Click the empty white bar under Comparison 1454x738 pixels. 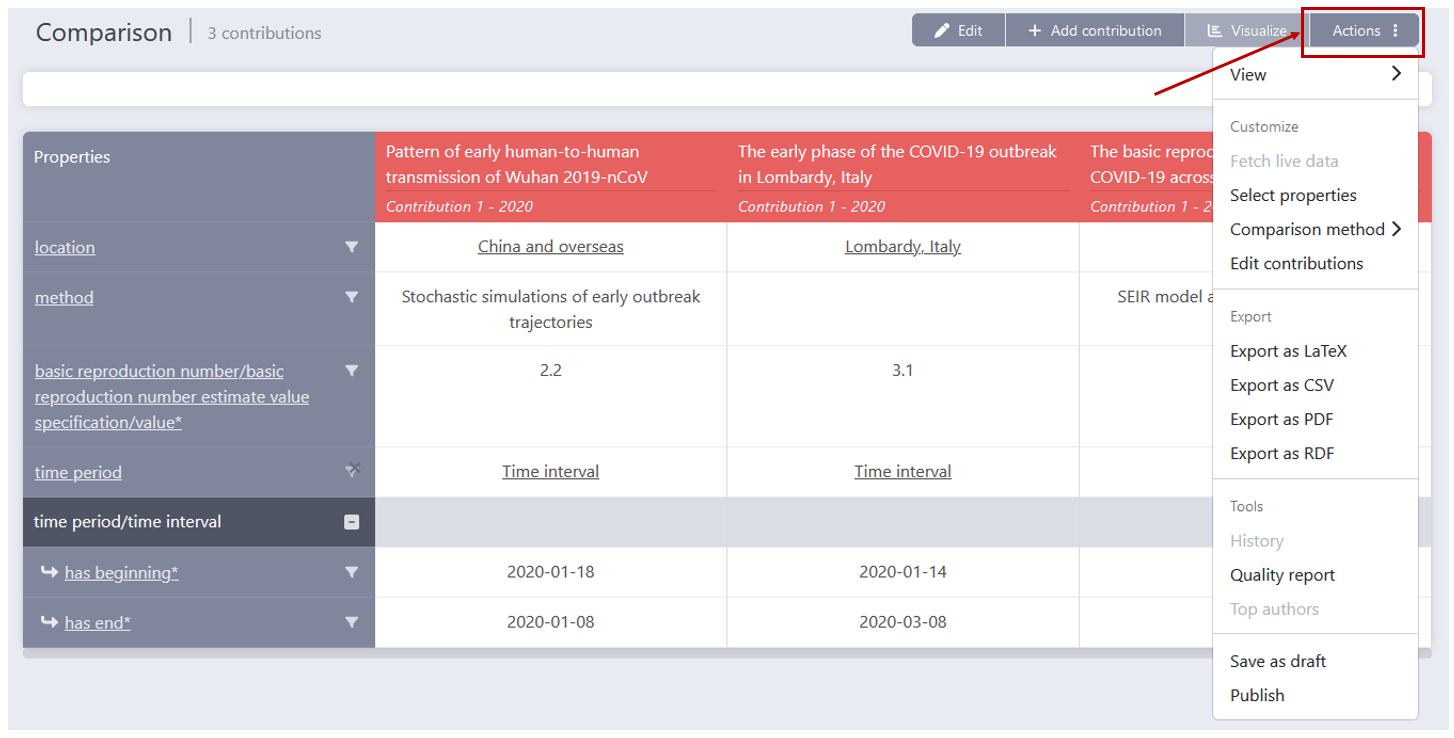600,90
